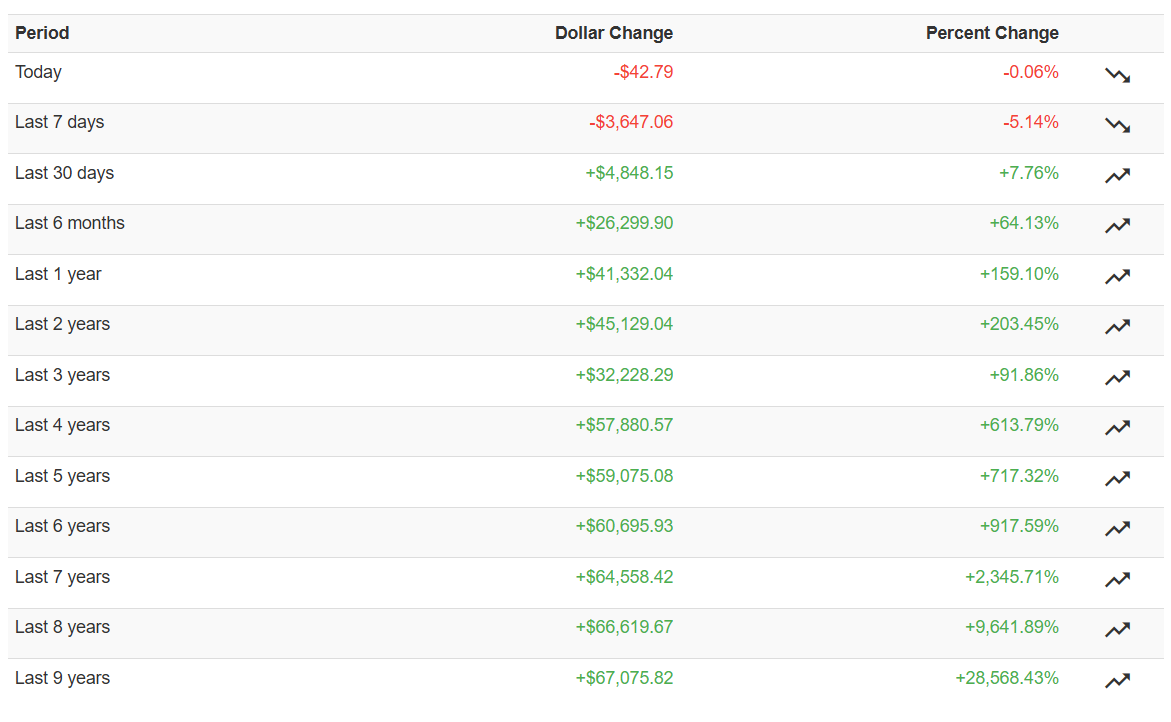The image size is (1171, 722).
Task: Select the Last 3 years period label
Action: coord(62,375)
